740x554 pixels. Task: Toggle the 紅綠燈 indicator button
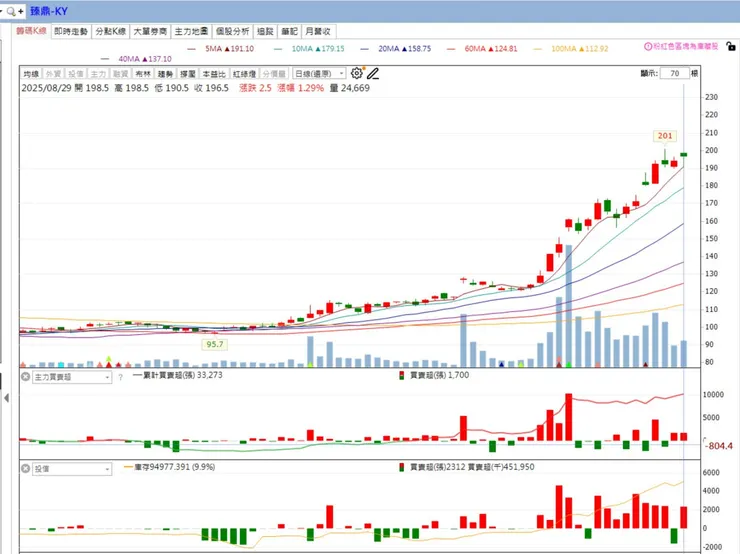point(244,74)
